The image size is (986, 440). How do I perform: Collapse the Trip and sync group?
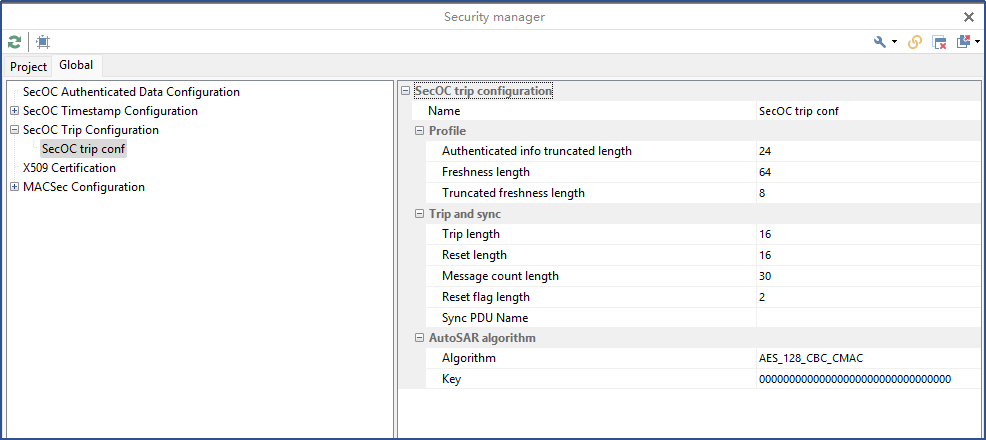coord(420,214)
